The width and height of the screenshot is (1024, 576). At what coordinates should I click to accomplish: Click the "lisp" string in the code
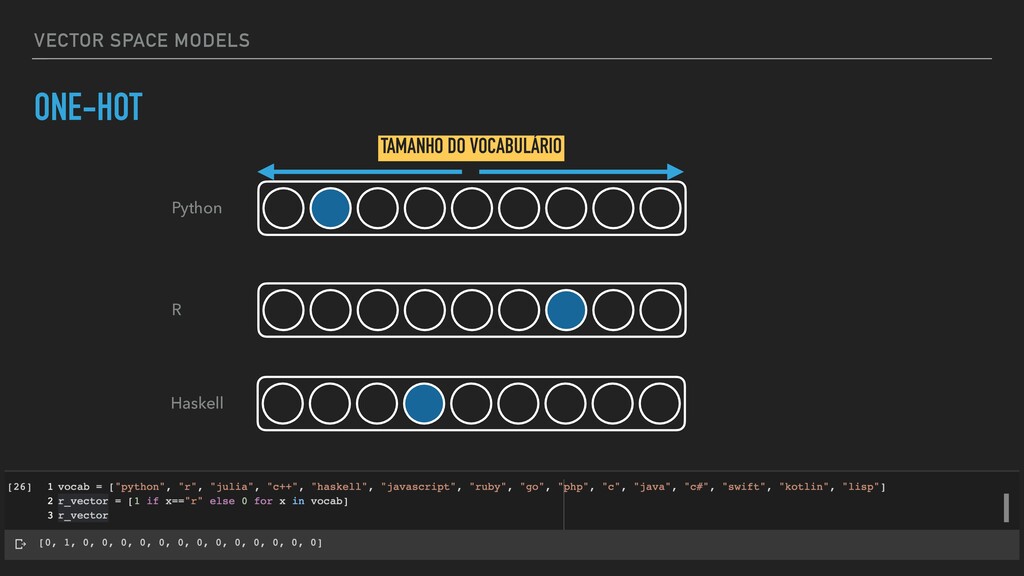click(861, 487)
